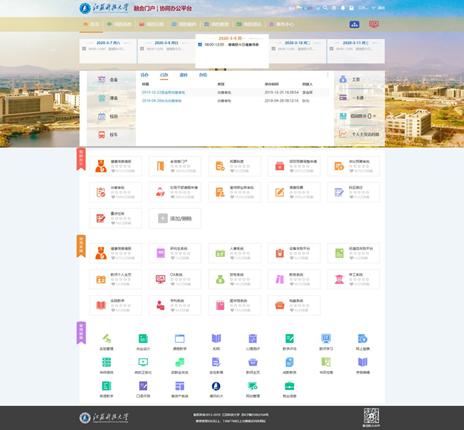The image size is (464, 430).
Task: Select the underlined active tab above the task table
Action: (164, 75)
